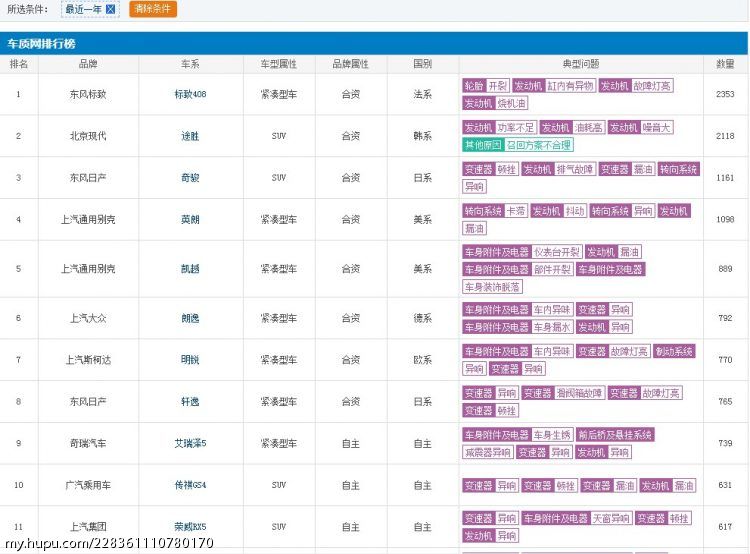Click the 排名 column header

[x=19, y=64]
